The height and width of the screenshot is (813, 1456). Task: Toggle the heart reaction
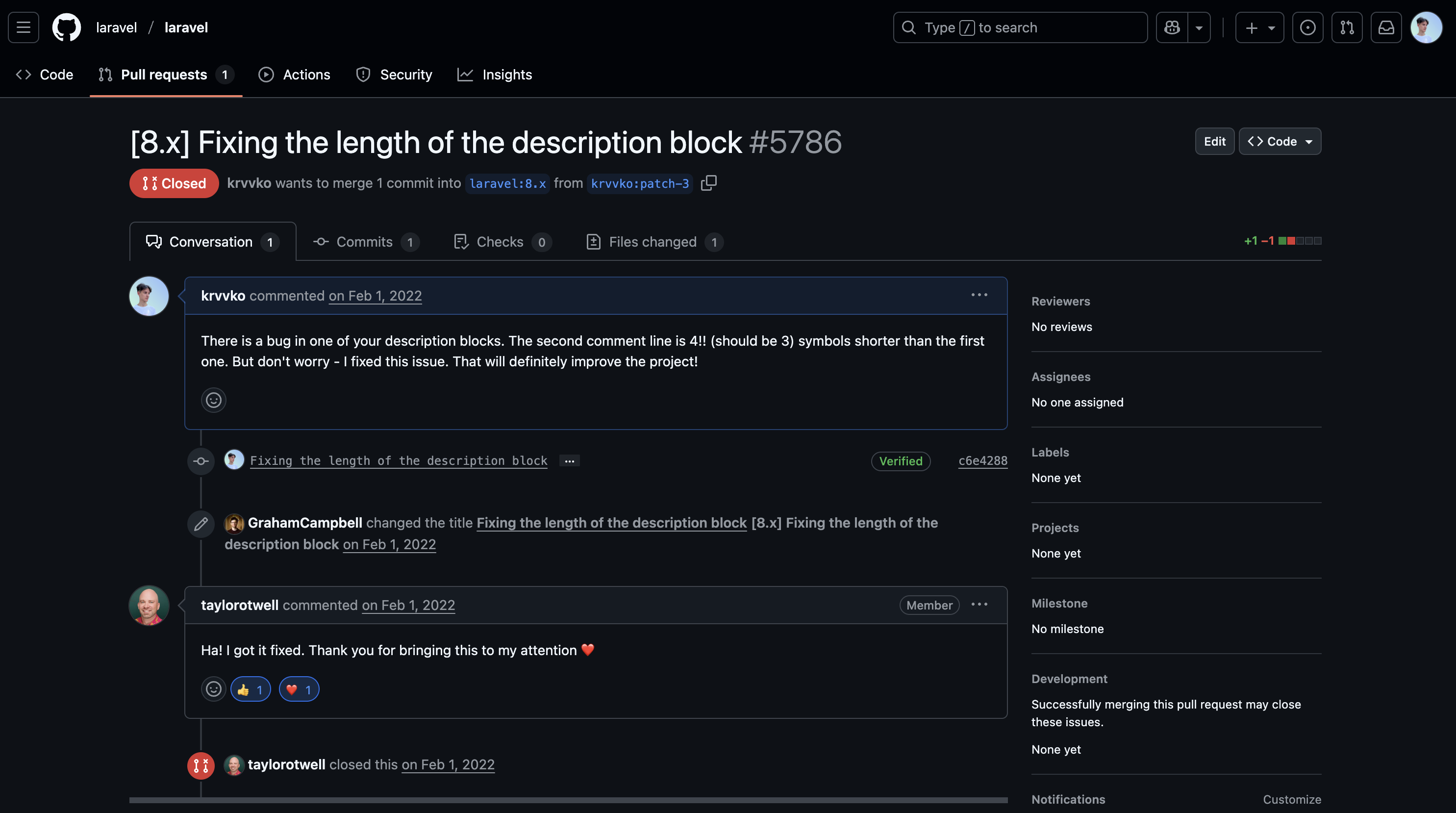[299, 689]
